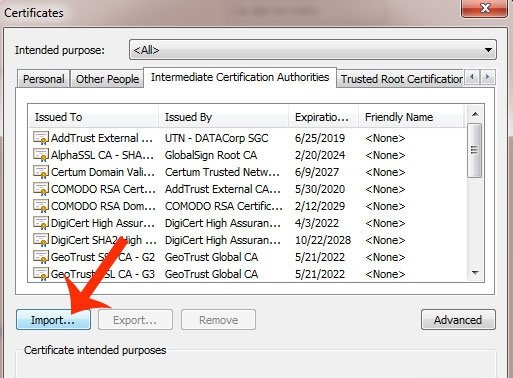Click issuer COMODO RSA Certific...
The width and height of the screenshot is (513, 378).
[224, 206]
